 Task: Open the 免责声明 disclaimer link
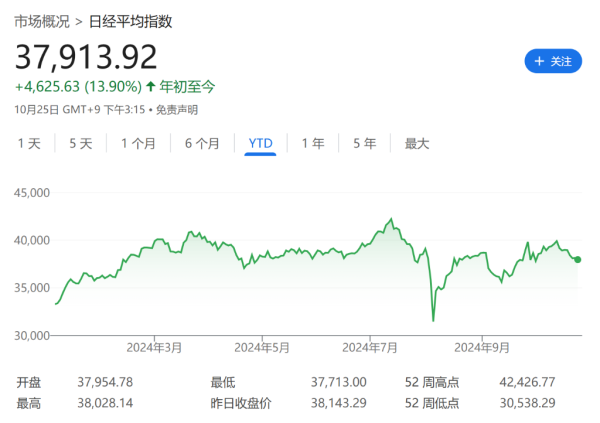pyautogui.click(x=177, y=110)
